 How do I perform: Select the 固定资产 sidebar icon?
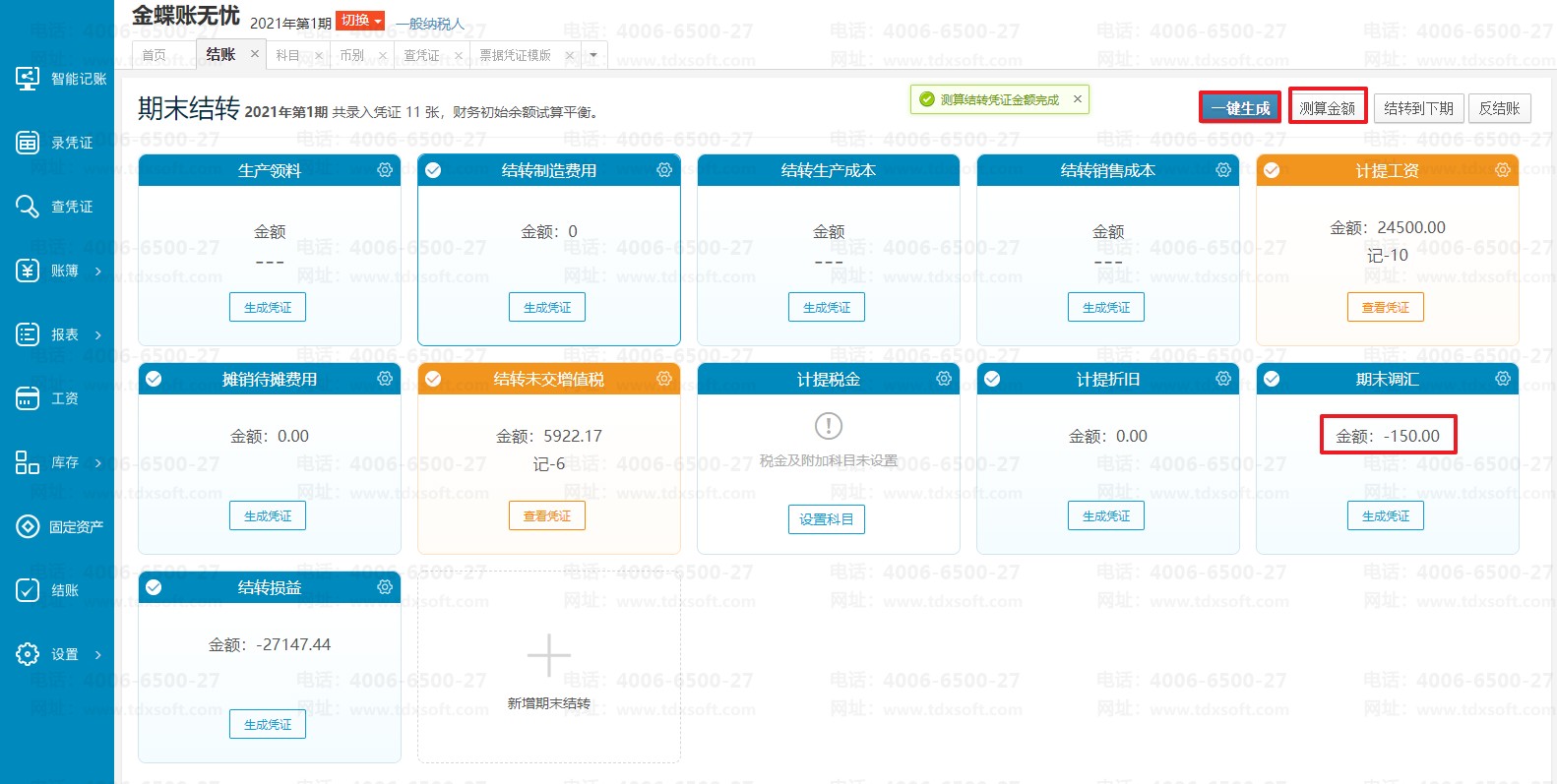tap(28, 526)
